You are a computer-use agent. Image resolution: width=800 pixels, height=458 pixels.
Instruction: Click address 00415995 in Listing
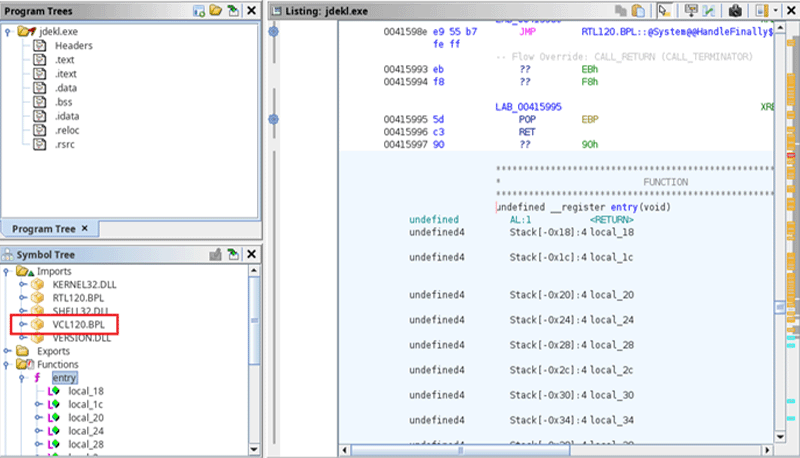point(405,119)
